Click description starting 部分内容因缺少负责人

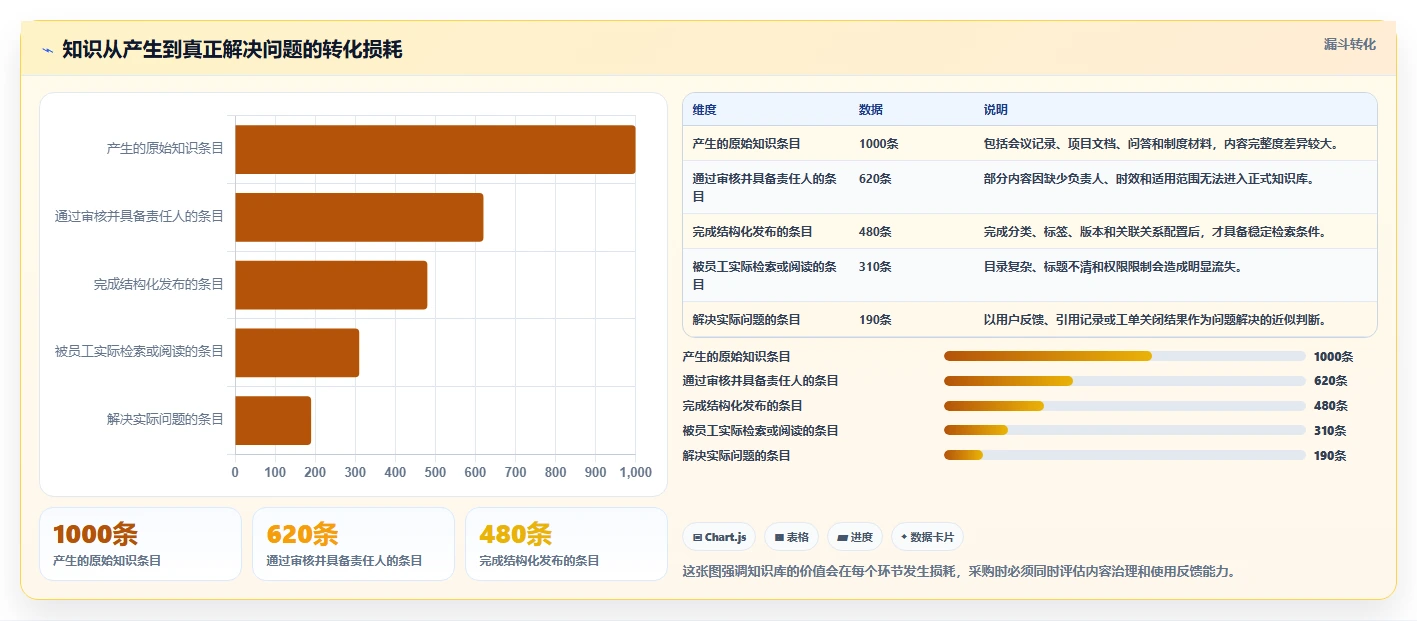1148,179
